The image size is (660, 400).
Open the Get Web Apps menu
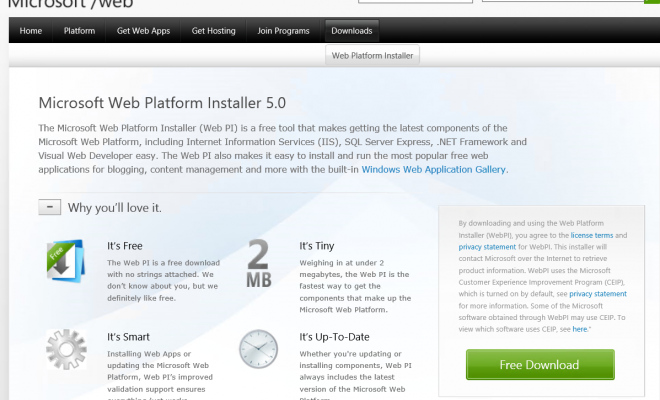coord(144,31)
